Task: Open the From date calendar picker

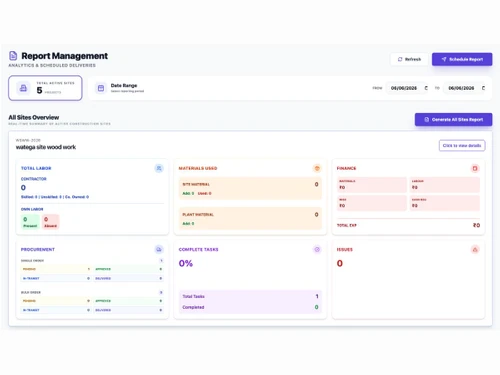Action: (x=426, y=88)
